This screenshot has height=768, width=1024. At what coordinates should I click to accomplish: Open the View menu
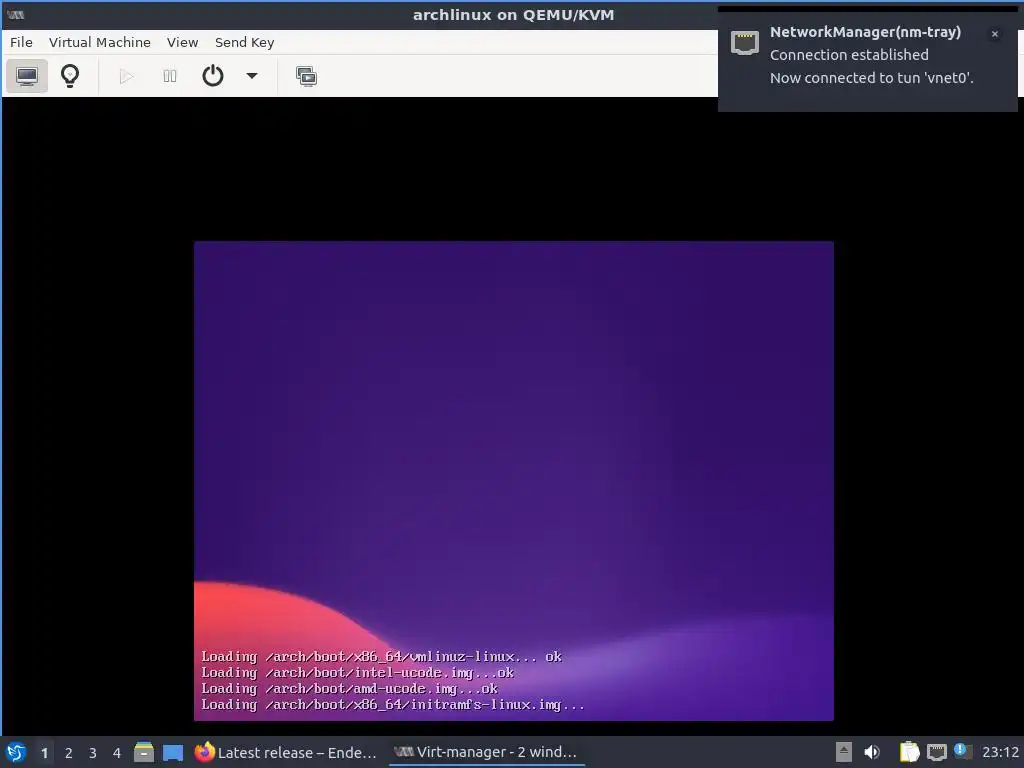click(x=182, y=42)
